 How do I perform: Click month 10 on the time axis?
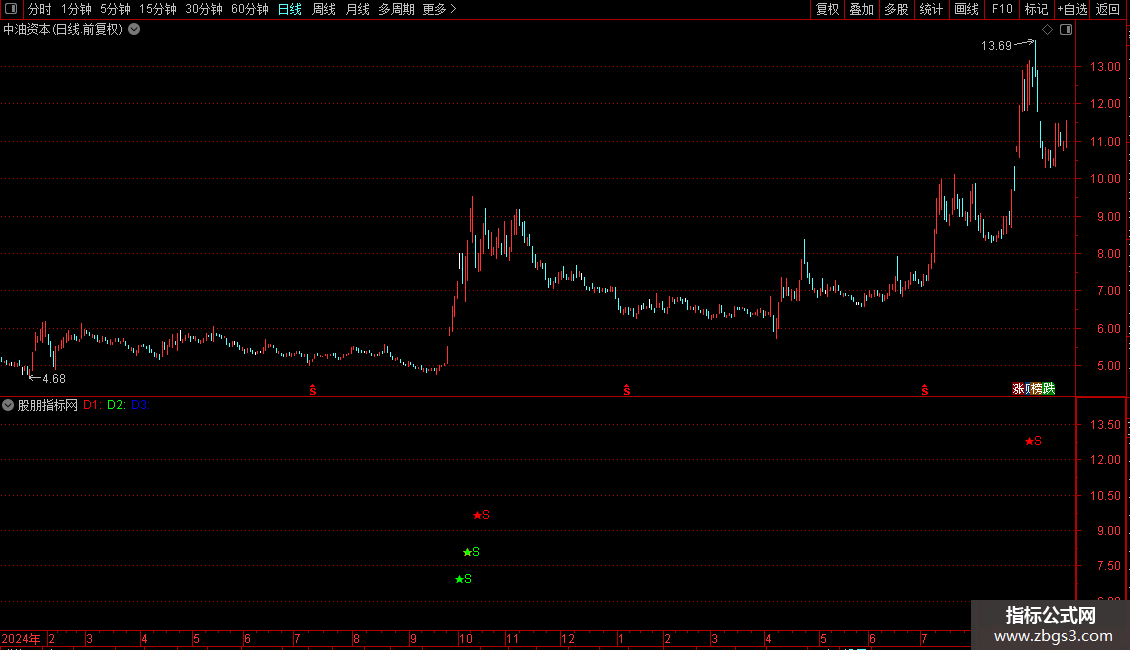466,638
